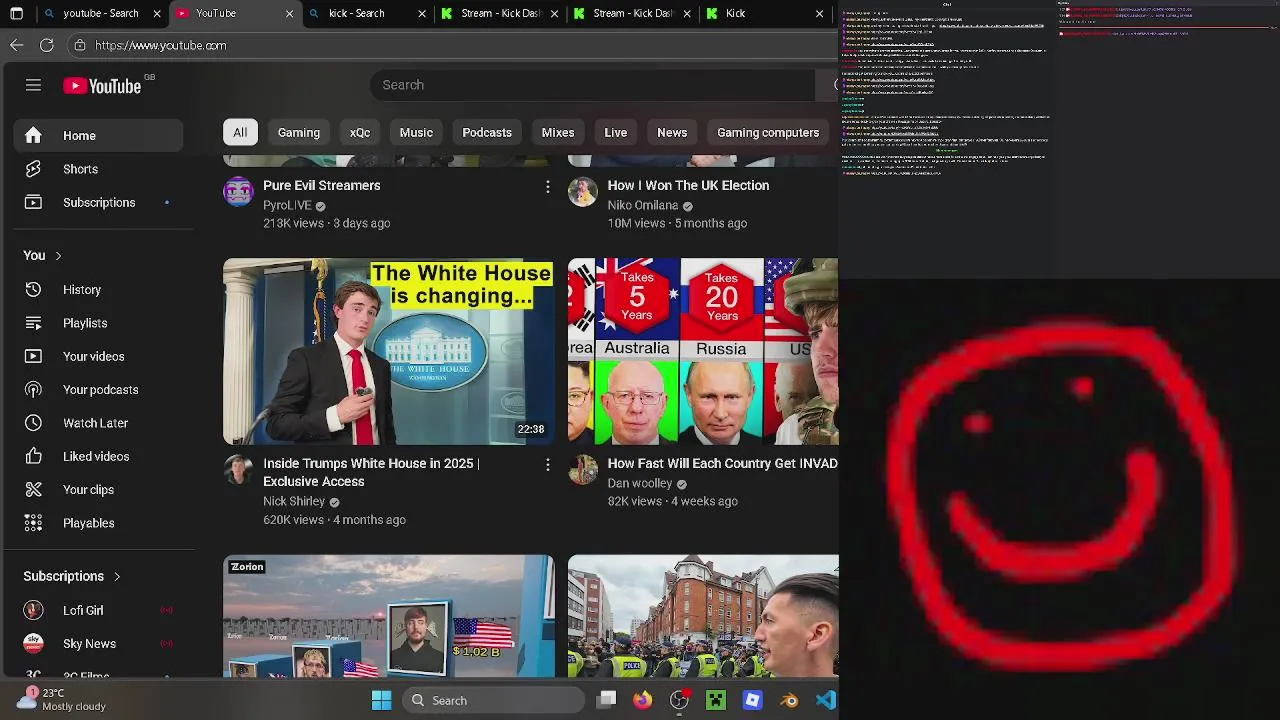Open video title Pure Evil Streamers
Viewport: 1280px width, 720px height.
click(x=322, y=186)
